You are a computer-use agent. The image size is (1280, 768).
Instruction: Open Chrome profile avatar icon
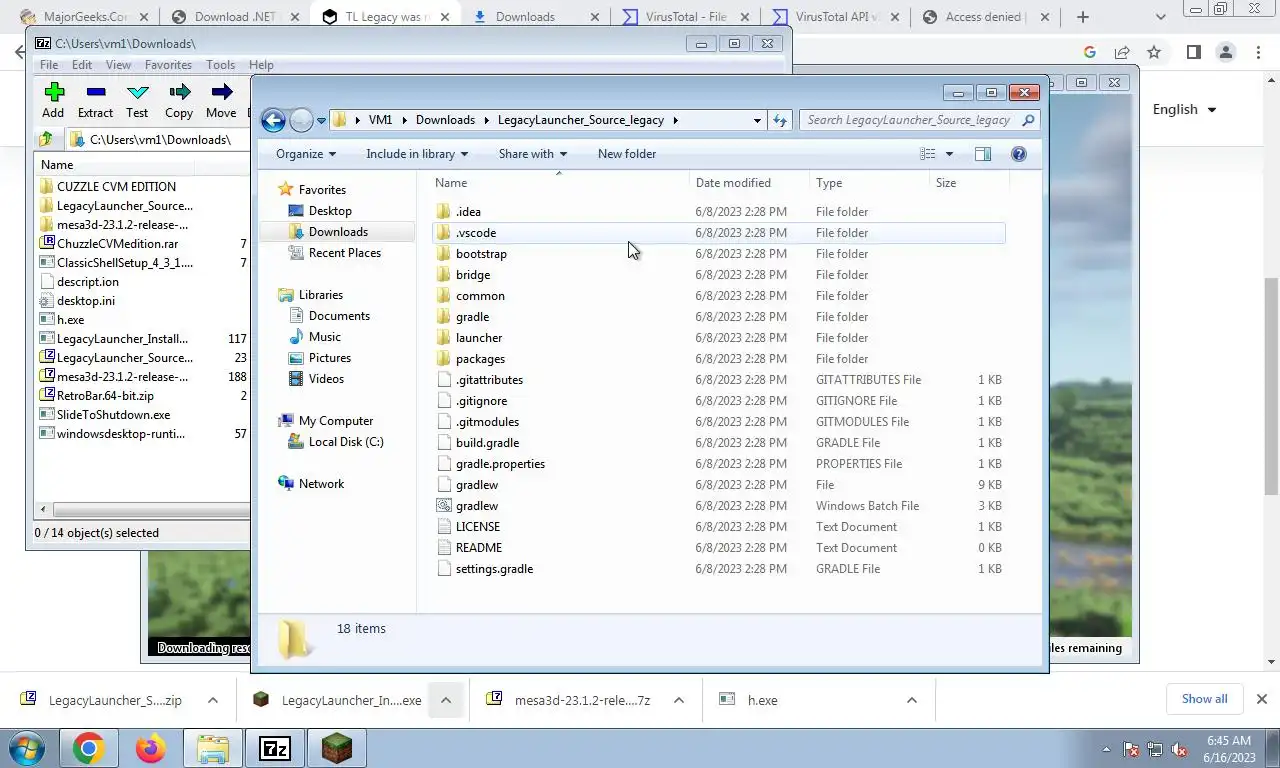1226,52
